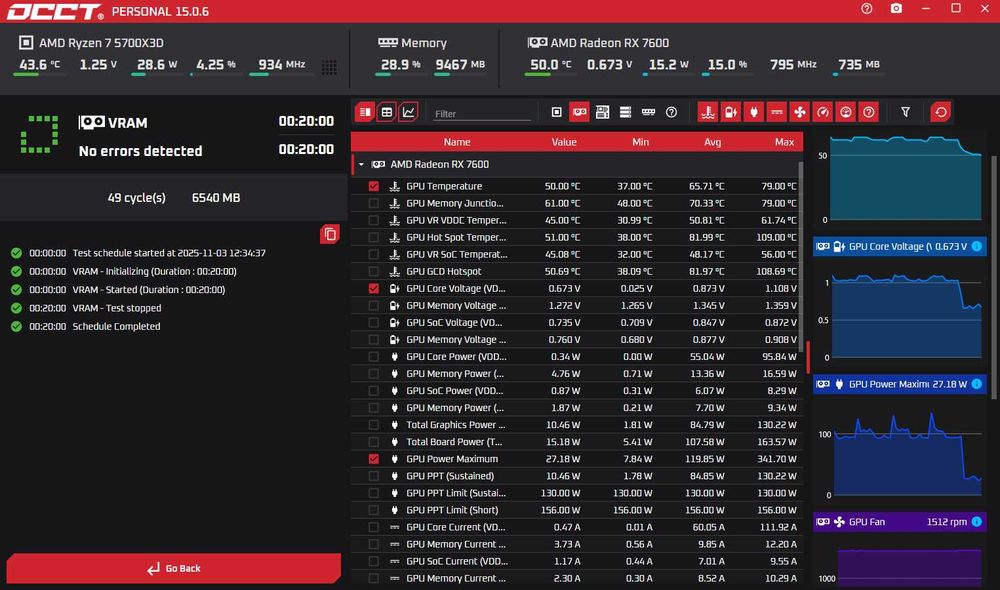Click the '49 cycle(s)' text
Image resolution: width=1000 pixels, height=590 pixels.
136,198
